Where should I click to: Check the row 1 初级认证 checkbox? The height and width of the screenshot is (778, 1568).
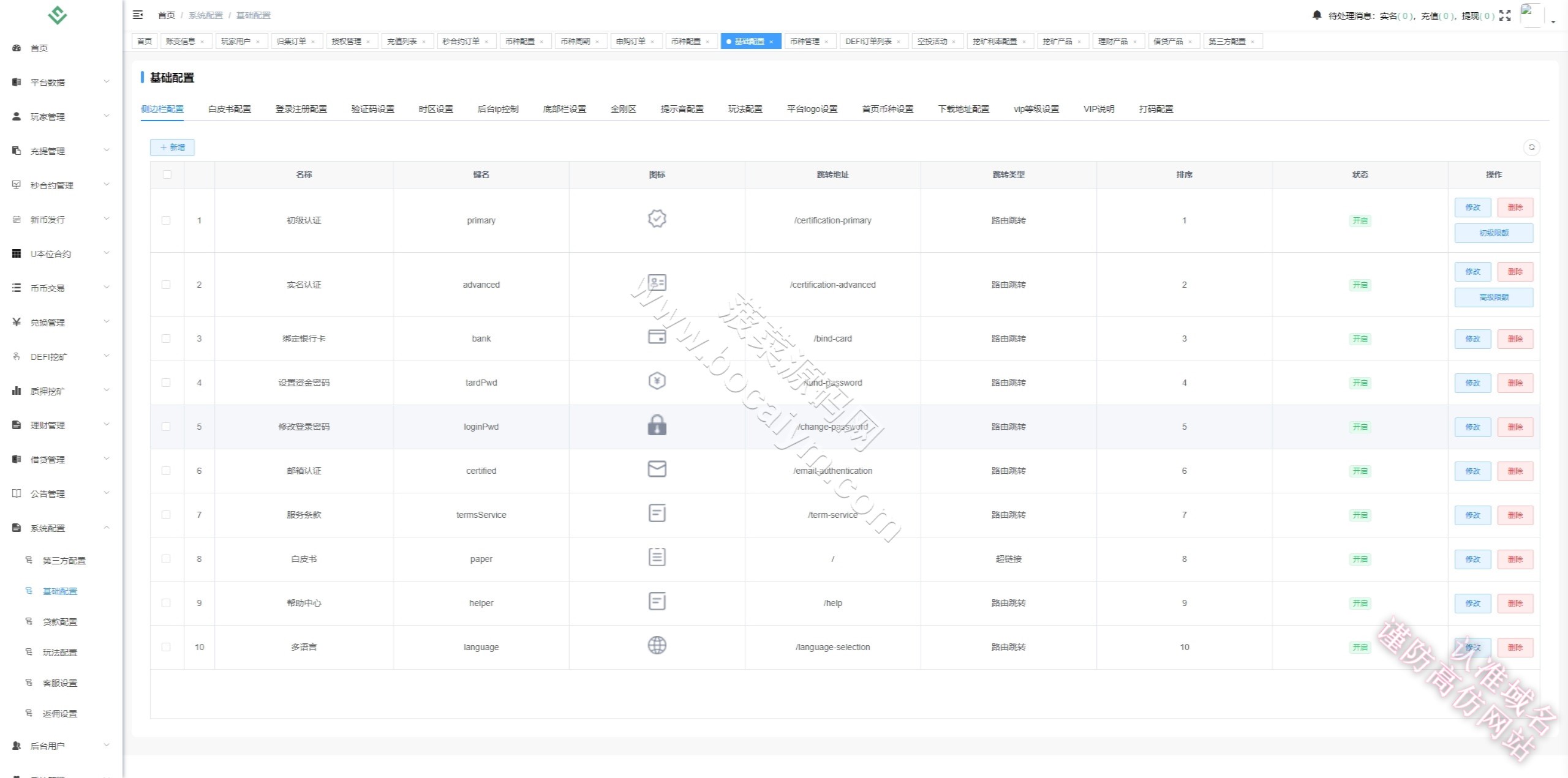166,220
